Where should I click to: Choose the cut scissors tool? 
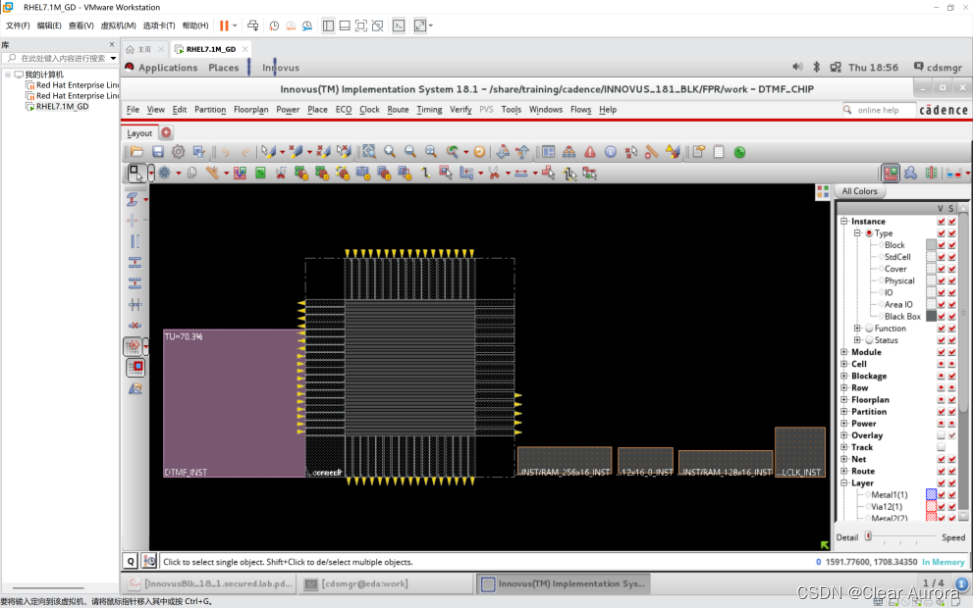click(x=494, y=173)
